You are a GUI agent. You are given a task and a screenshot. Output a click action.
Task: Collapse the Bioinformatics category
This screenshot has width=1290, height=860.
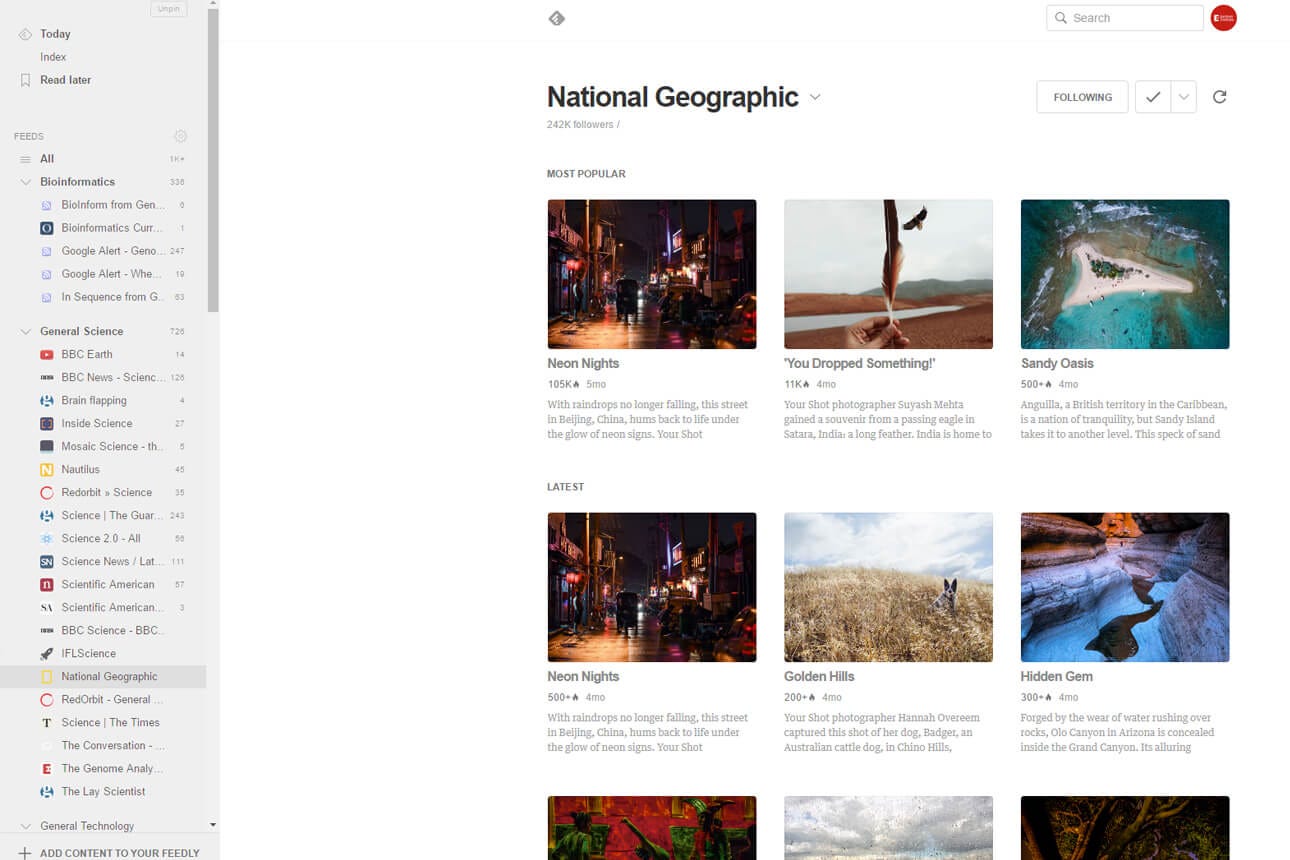pos(25,182)
